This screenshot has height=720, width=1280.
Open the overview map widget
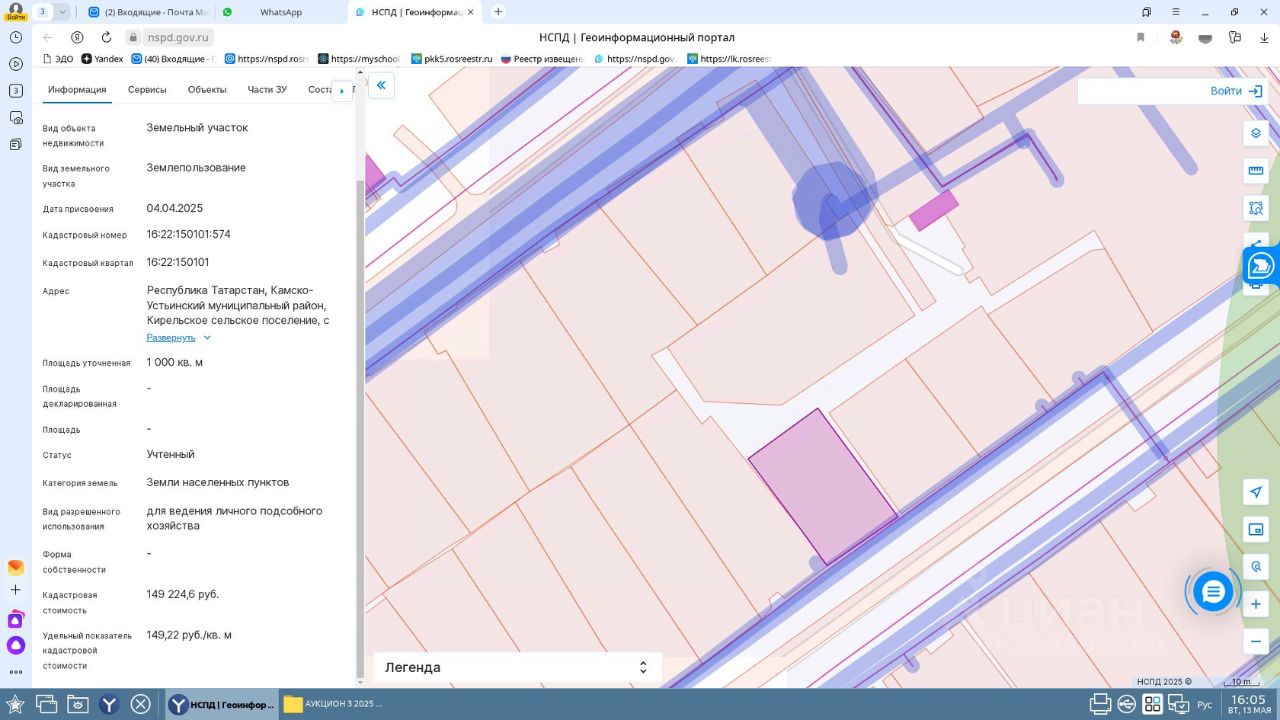[1256, 529]
